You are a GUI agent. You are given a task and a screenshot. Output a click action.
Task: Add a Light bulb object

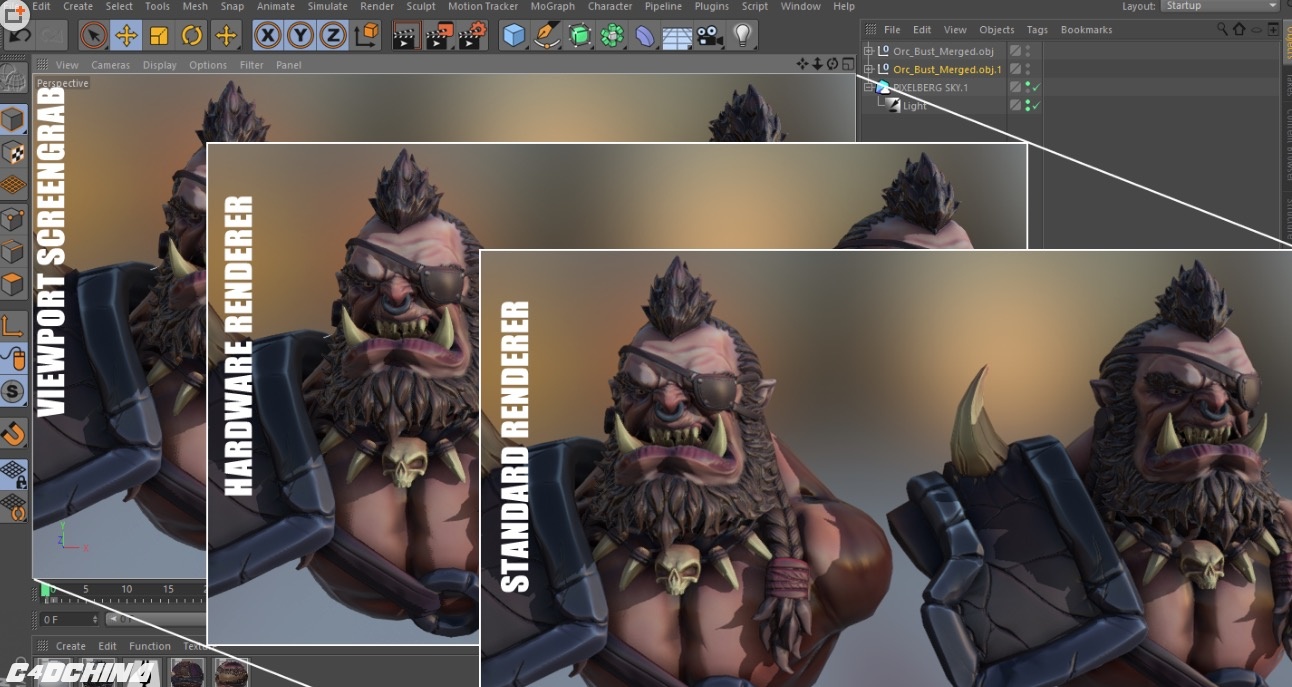tap(741, 36)
